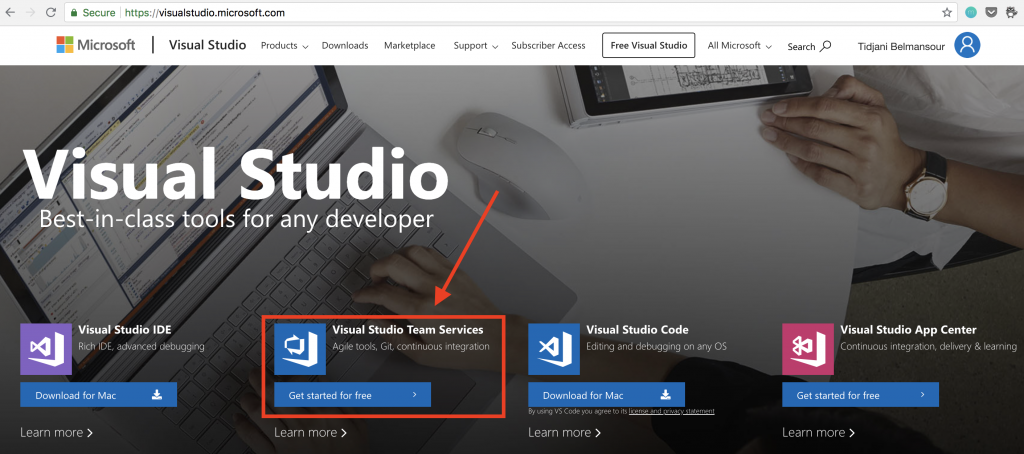Open the Marketplace menu item
The height and width of the screenshot is (454, 1024).
click(409, 46)
